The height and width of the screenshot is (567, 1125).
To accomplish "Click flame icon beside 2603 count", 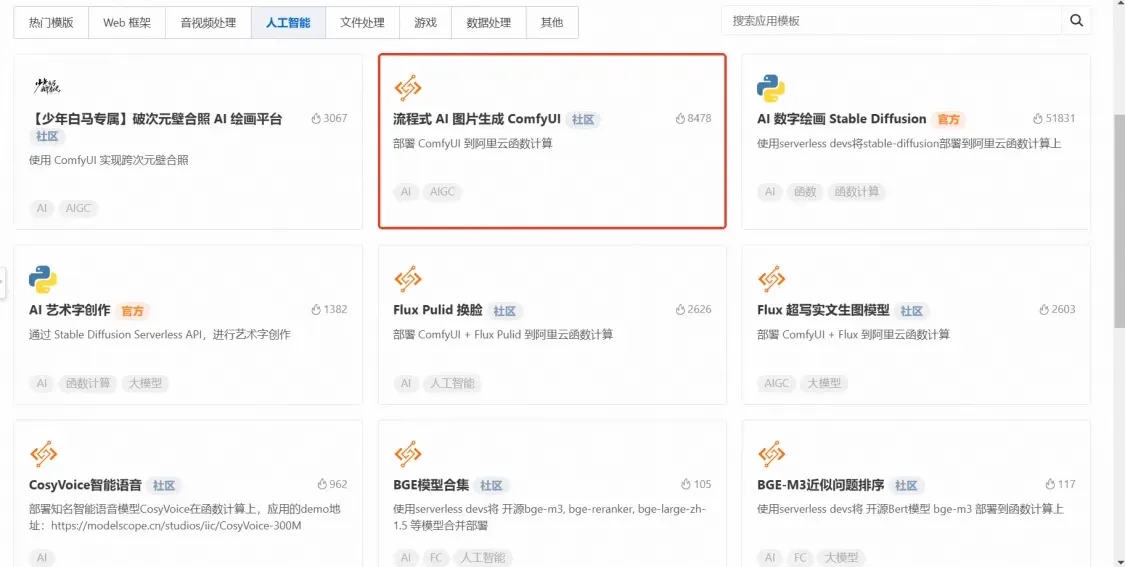I will [x=1044, y=309].
